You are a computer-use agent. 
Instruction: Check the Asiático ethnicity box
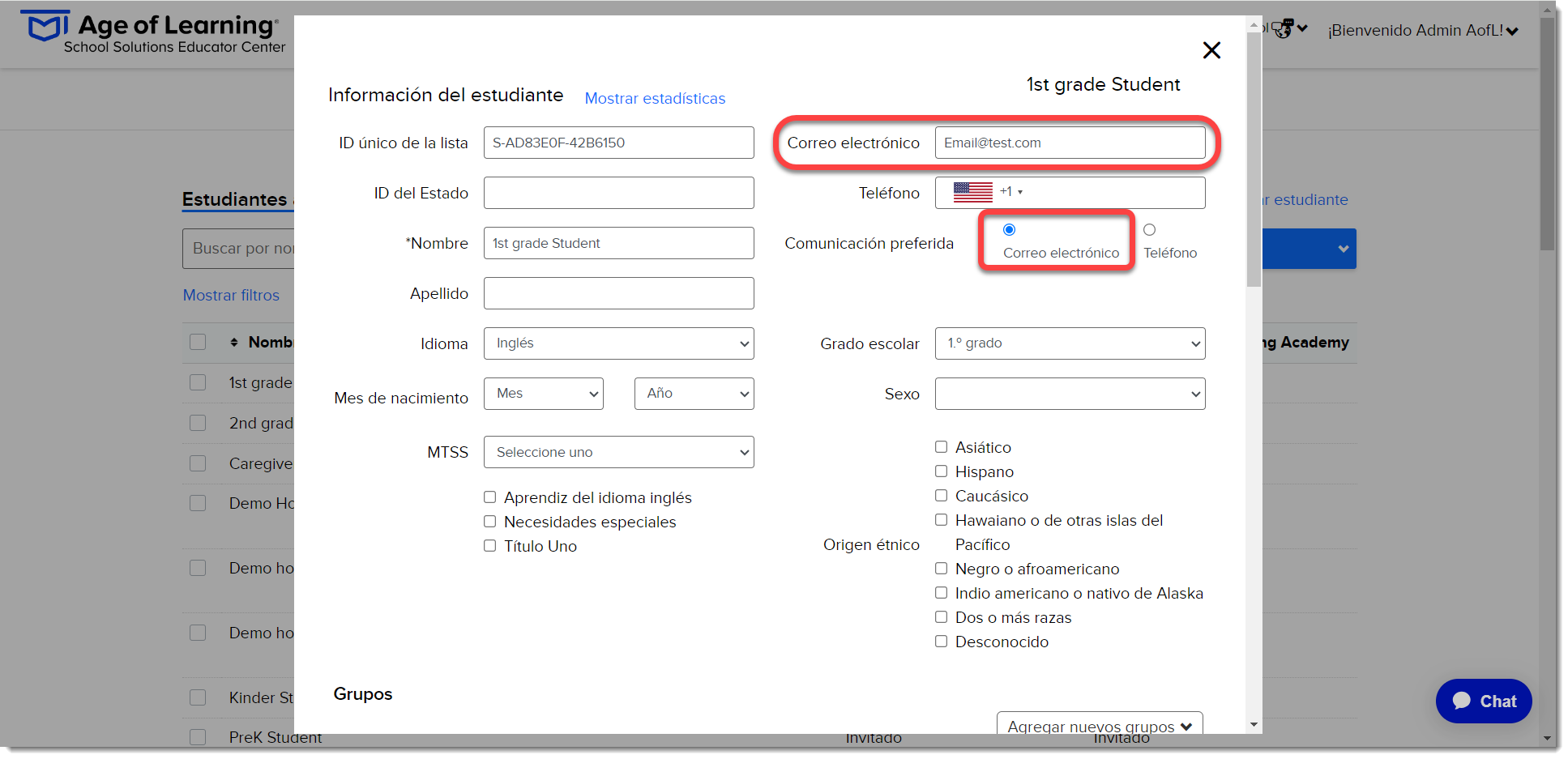(941, 447)
